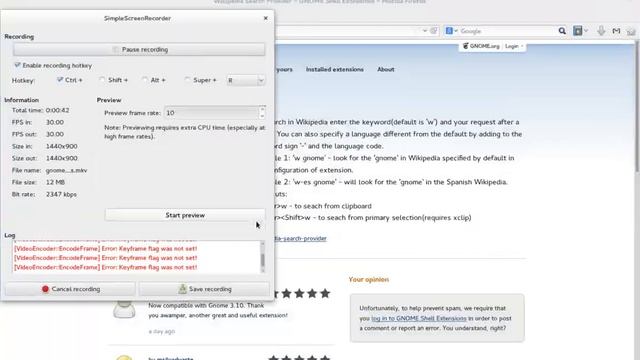Click the Your opinion heading

pos(369,280)
